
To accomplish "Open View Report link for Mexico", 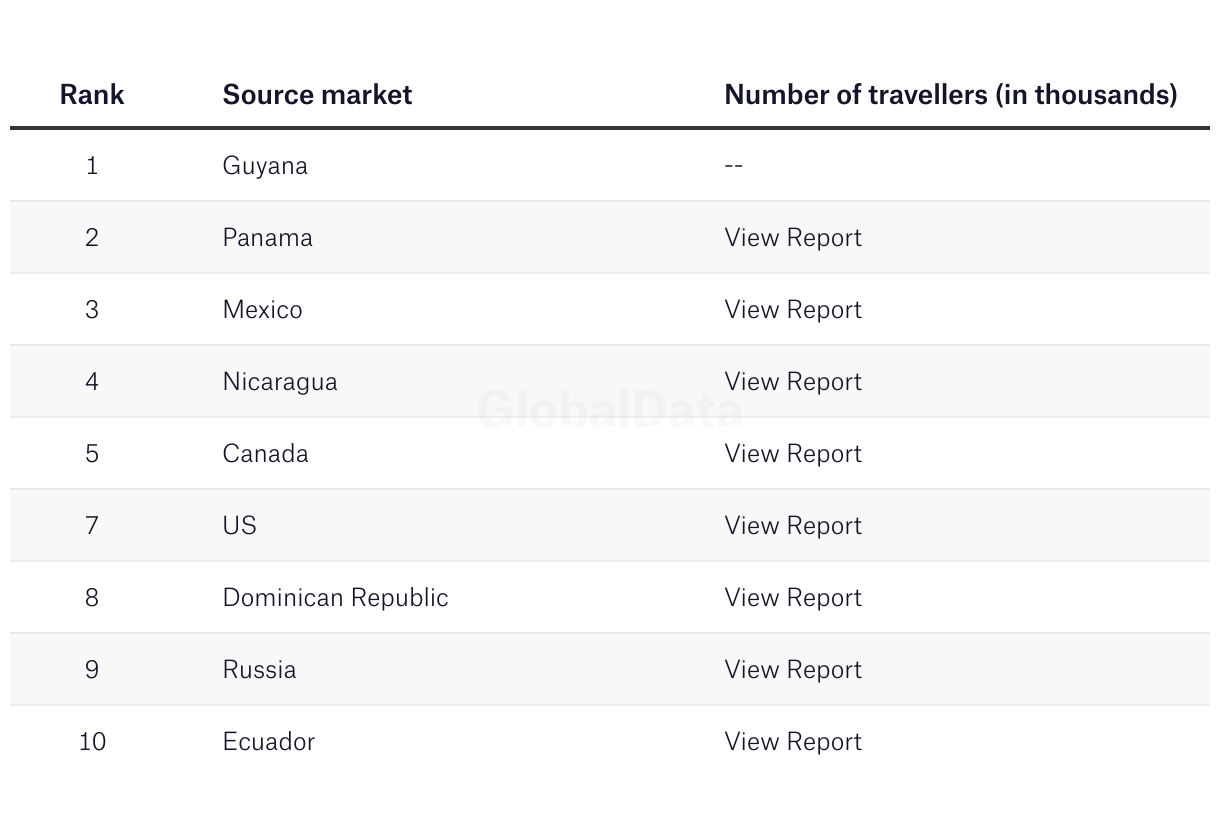I will (792, 310).
